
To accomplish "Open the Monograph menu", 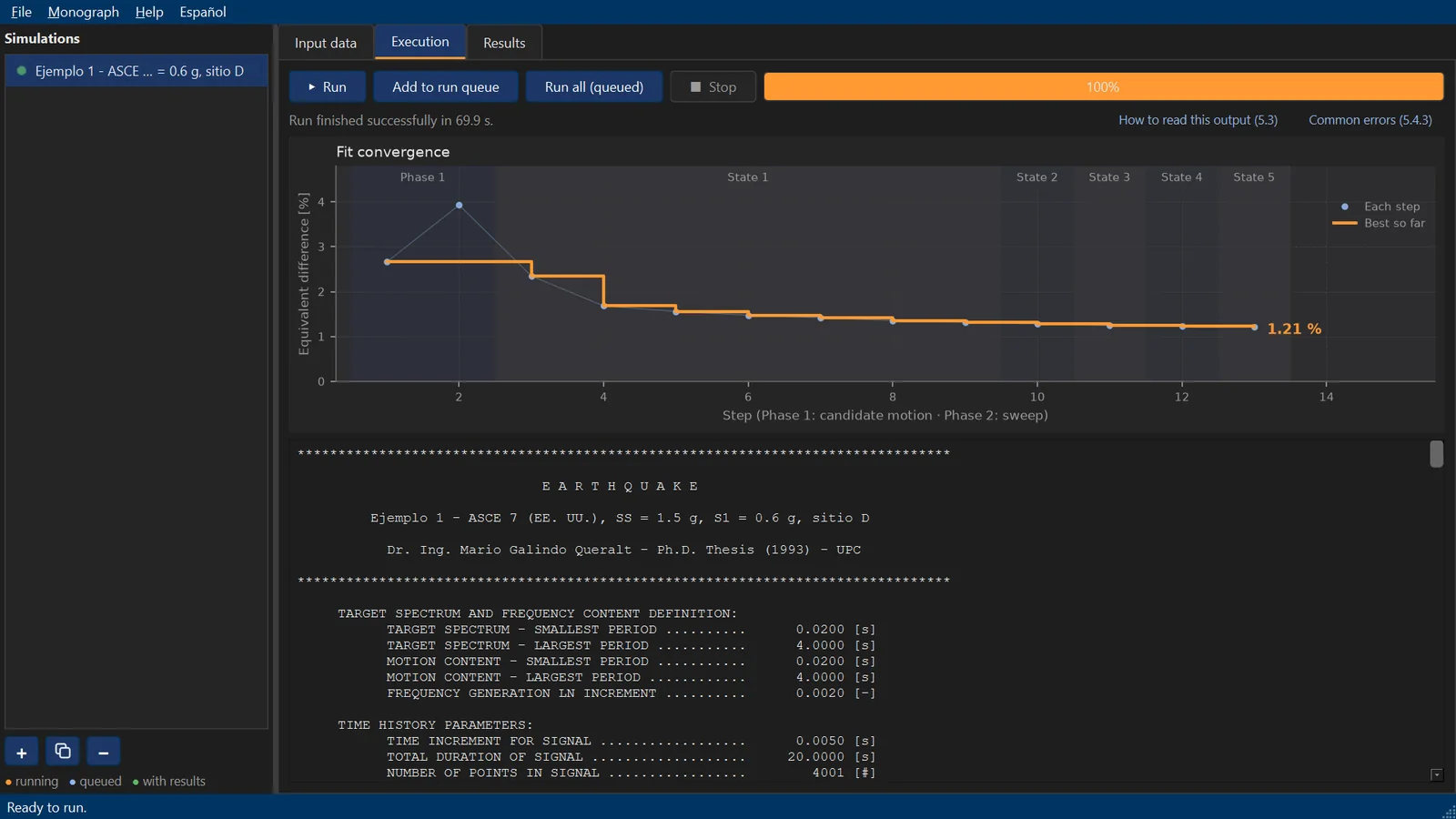I will pos(83,12).
